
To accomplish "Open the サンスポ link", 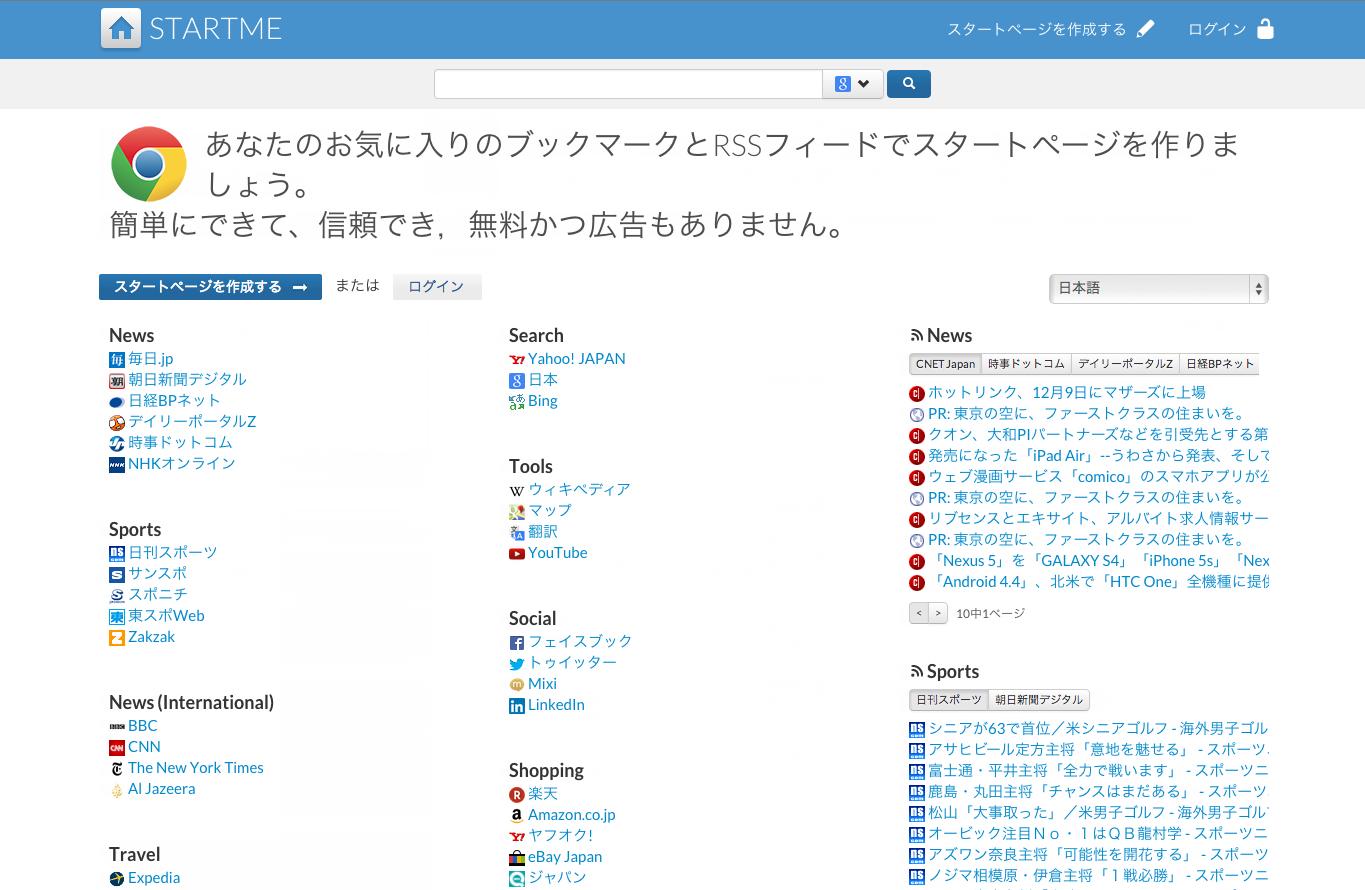I will coord(157,573).
